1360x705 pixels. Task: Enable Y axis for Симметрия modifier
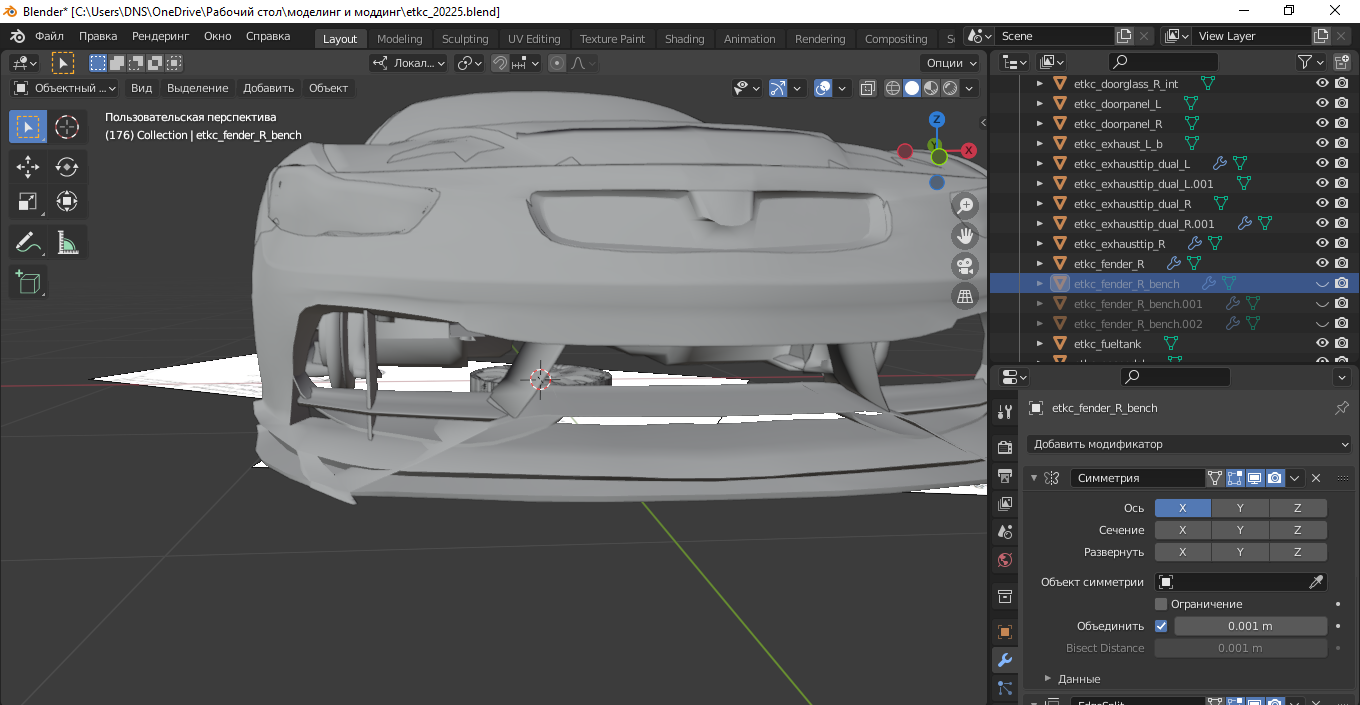point(1240,508)
